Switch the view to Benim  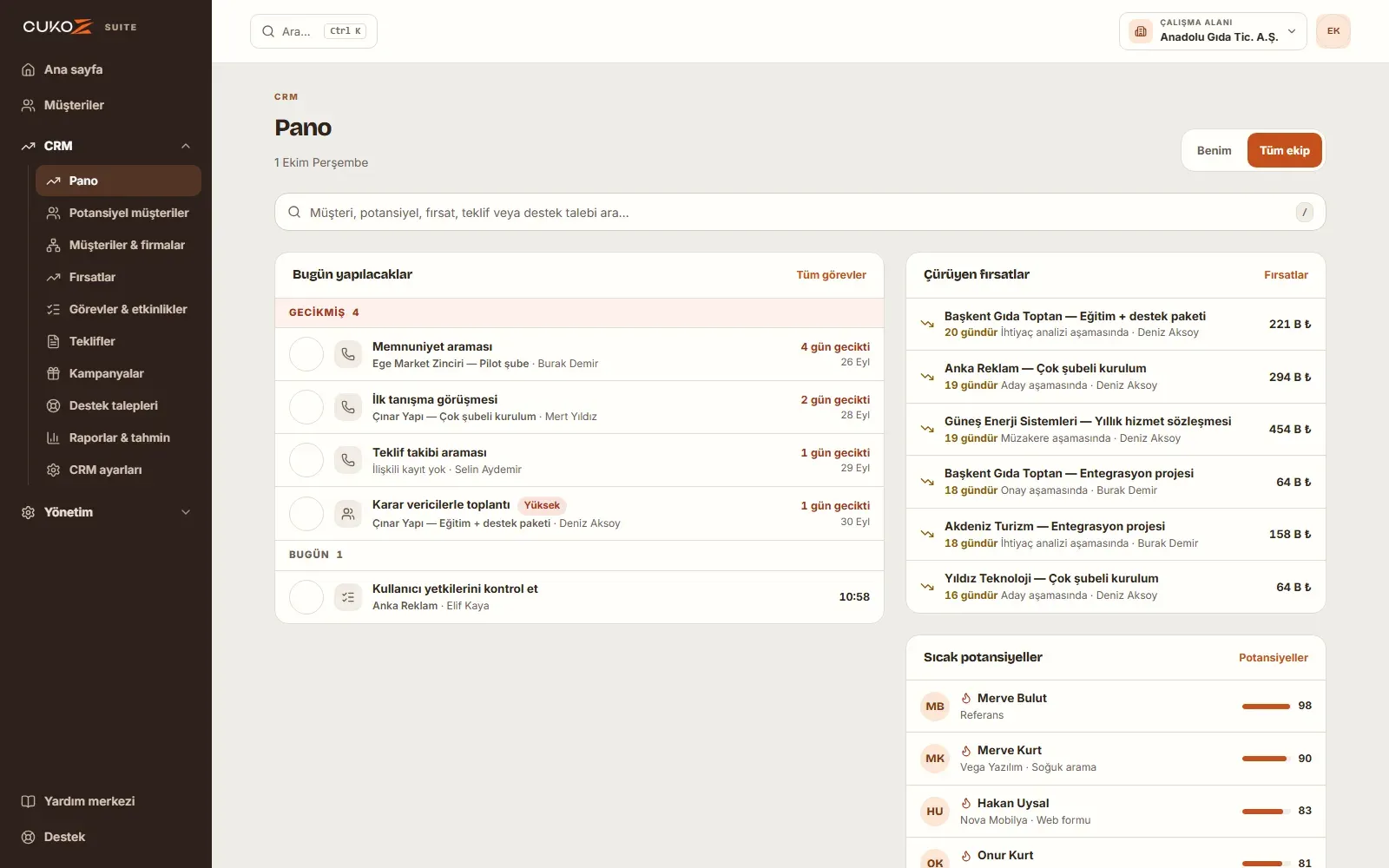[1214, 150]
